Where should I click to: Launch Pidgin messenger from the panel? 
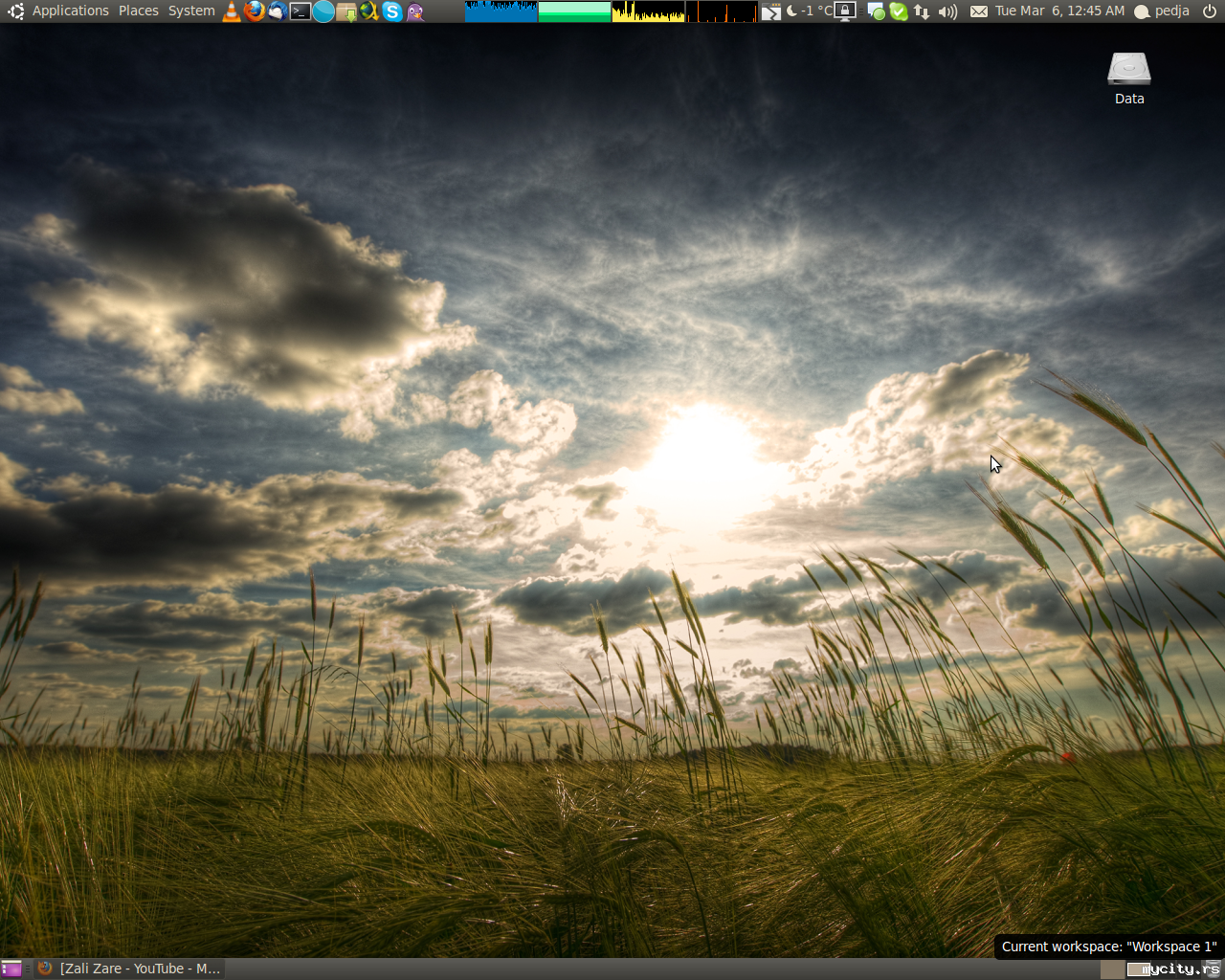pos(415,11)
